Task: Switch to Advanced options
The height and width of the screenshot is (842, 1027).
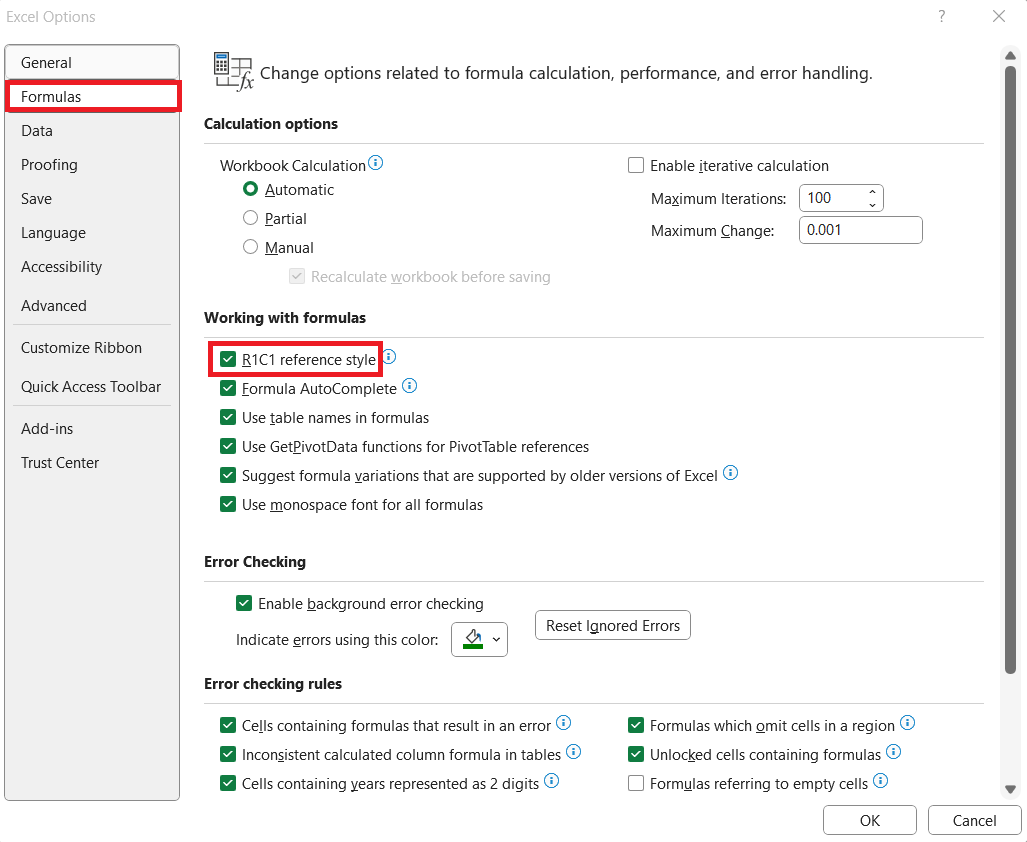Action: coord(92,306)
